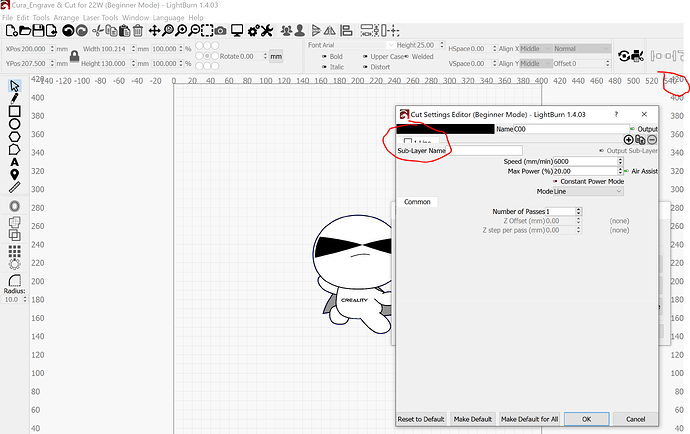Toggle Constant Power Mode switch

[x=555, y=181]
